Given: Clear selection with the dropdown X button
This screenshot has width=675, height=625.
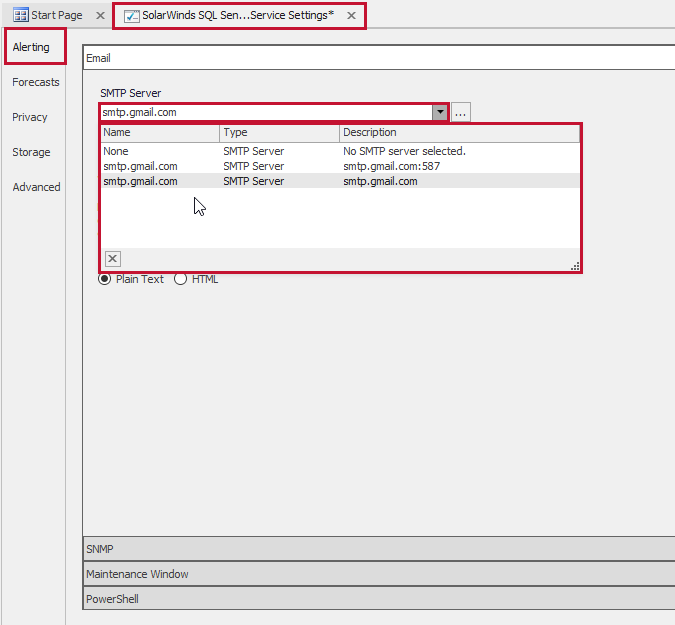Looking at the screenshot, I should pos(113,259).
